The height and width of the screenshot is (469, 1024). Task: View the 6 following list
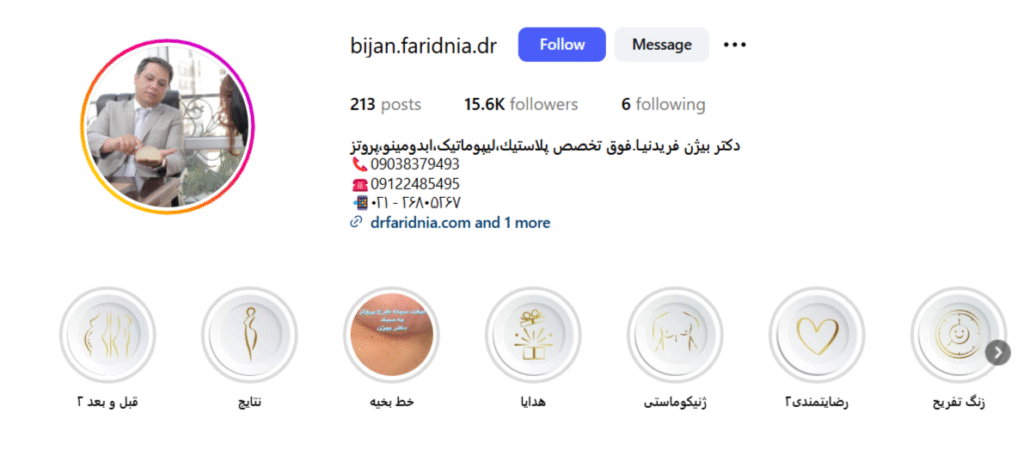pos(664,105)
